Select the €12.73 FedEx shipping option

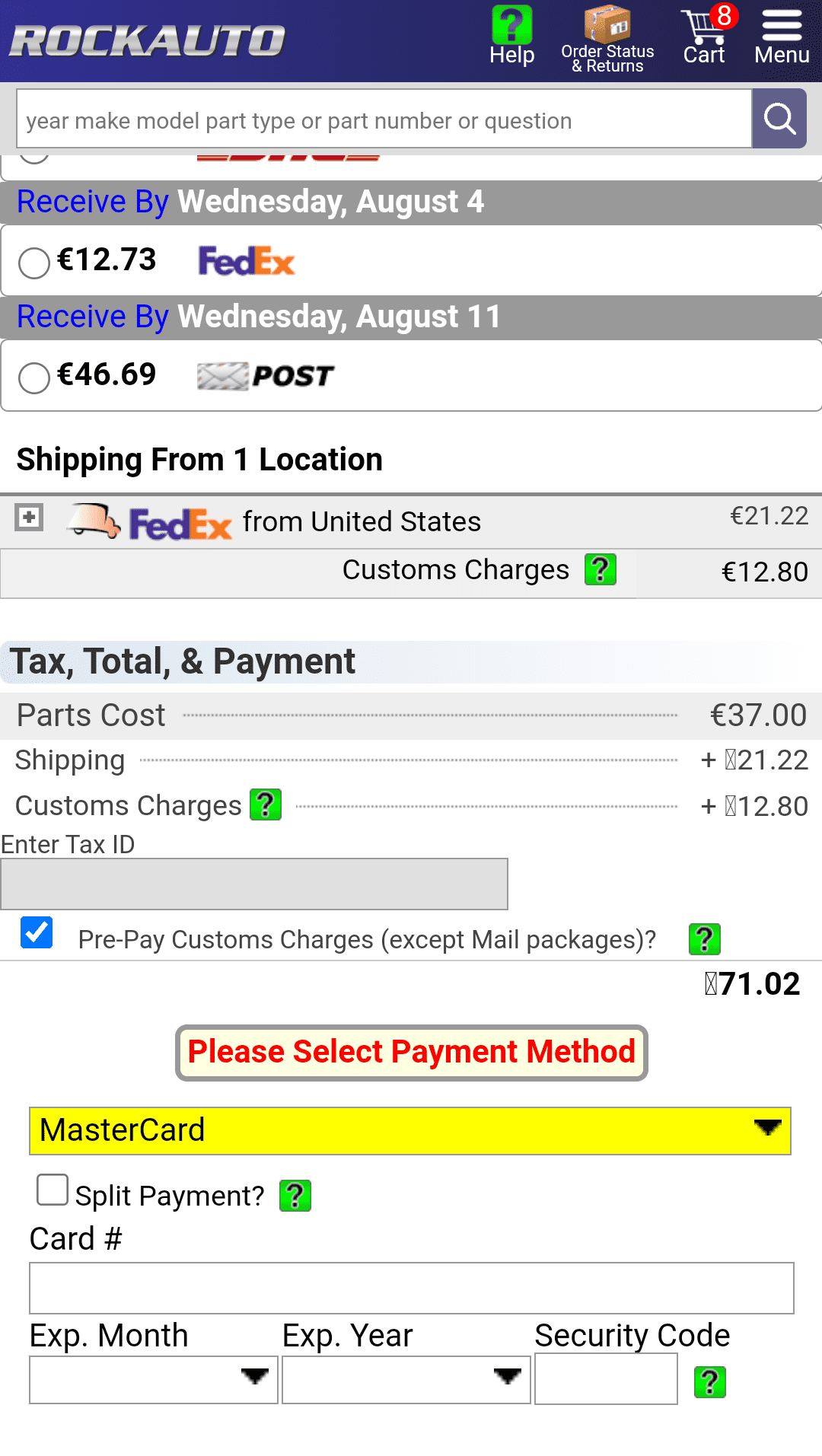coord(34,263)
